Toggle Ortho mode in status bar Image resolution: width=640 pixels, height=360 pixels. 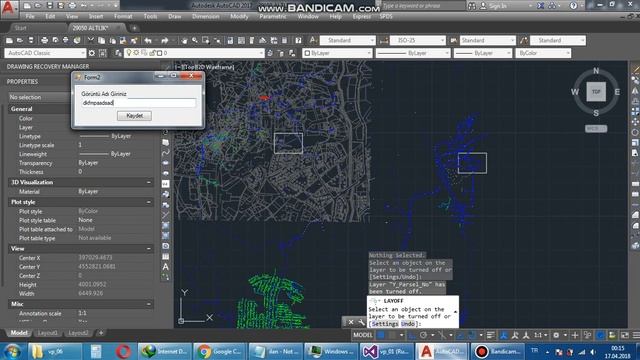412,335
